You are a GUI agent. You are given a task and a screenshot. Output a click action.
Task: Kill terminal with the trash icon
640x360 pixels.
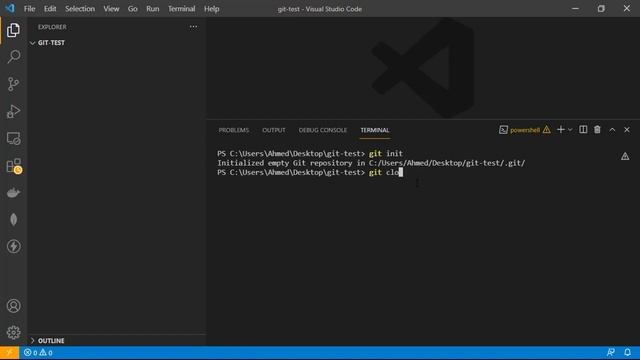[597, 130]
